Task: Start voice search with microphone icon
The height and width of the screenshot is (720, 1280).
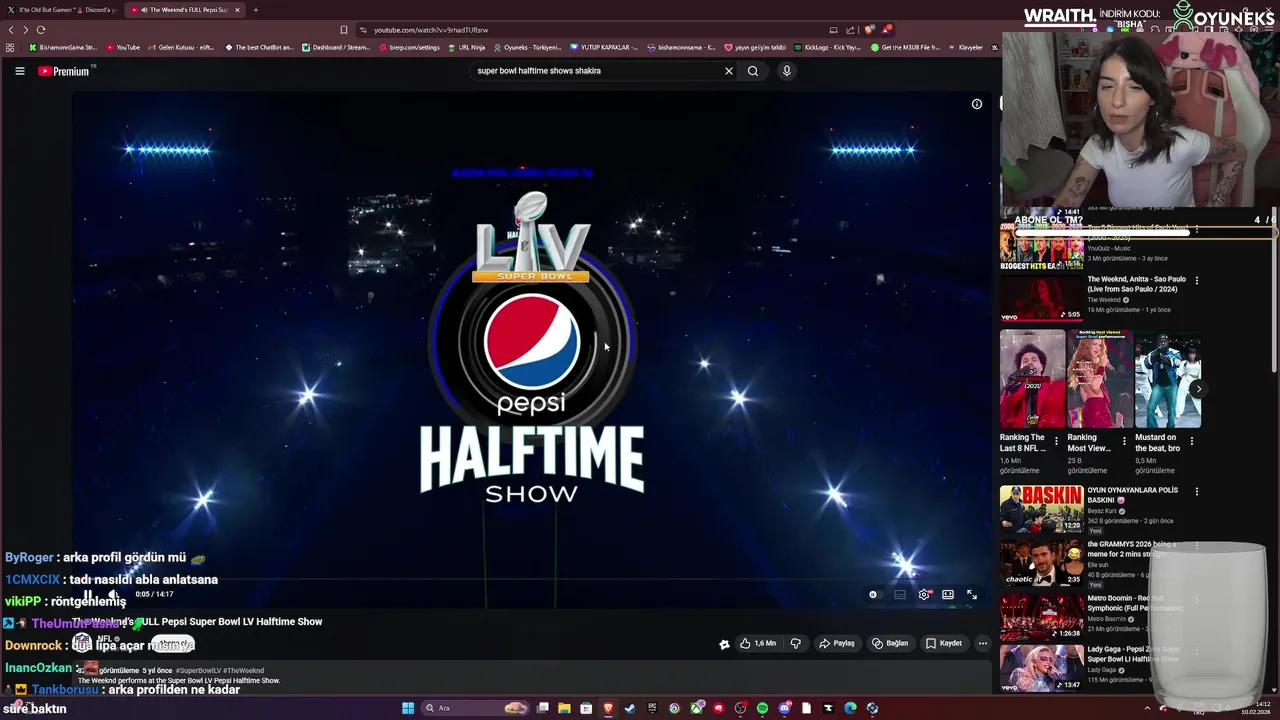Action: [x=787, y=71]
